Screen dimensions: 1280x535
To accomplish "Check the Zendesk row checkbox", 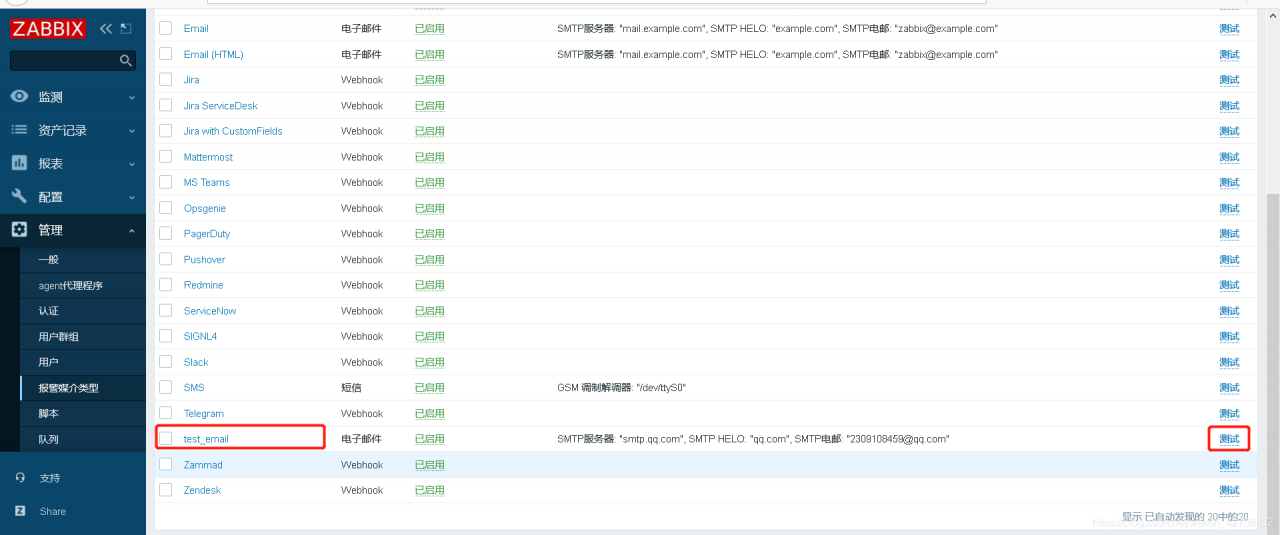I will [166, 490].
